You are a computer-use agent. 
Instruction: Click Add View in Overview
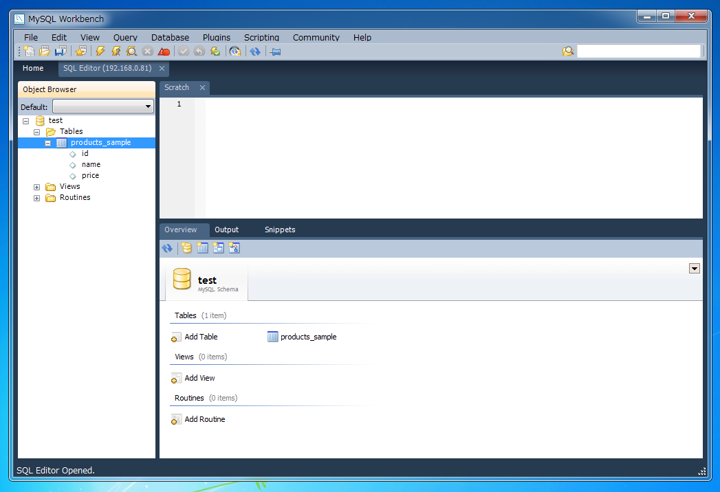[193, 379]
